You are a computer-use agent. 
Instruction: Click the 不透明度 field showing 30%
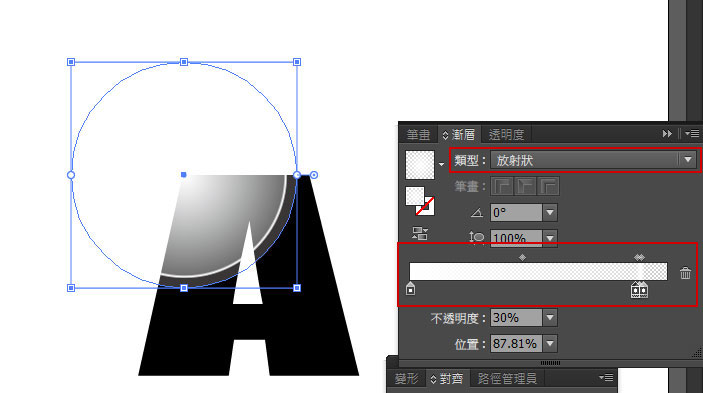pyautogui.click(x=516, y=318)
